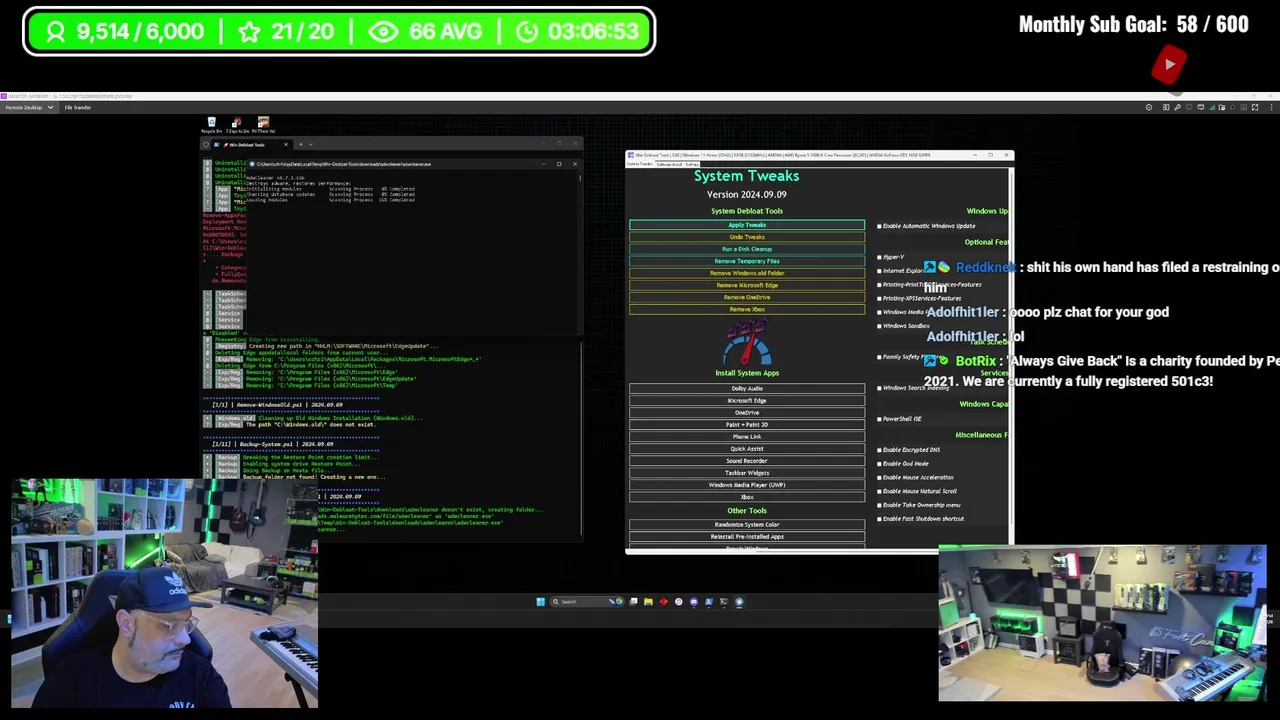Select the 7 Days to Die desktop icon

[x=237, y=125]
